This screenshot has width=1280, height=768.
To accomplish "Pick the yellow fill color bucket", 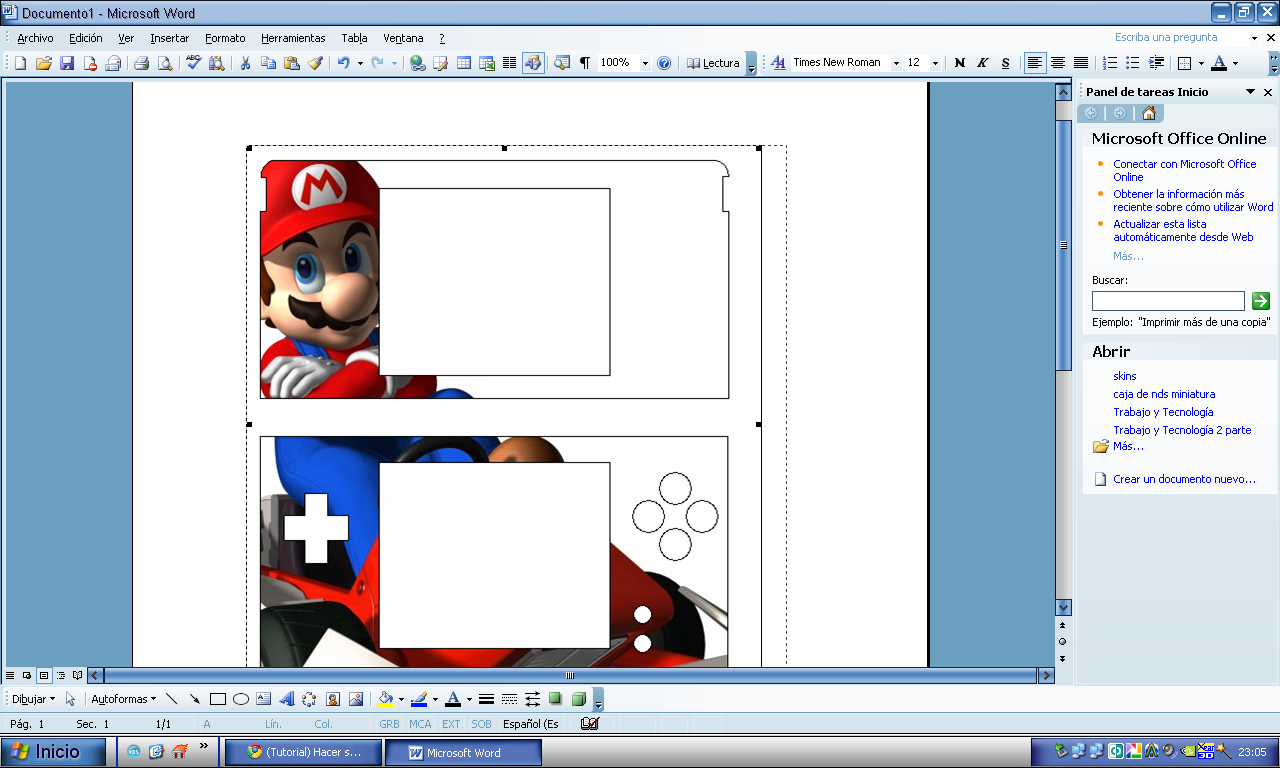I will [x=385, y=699].
